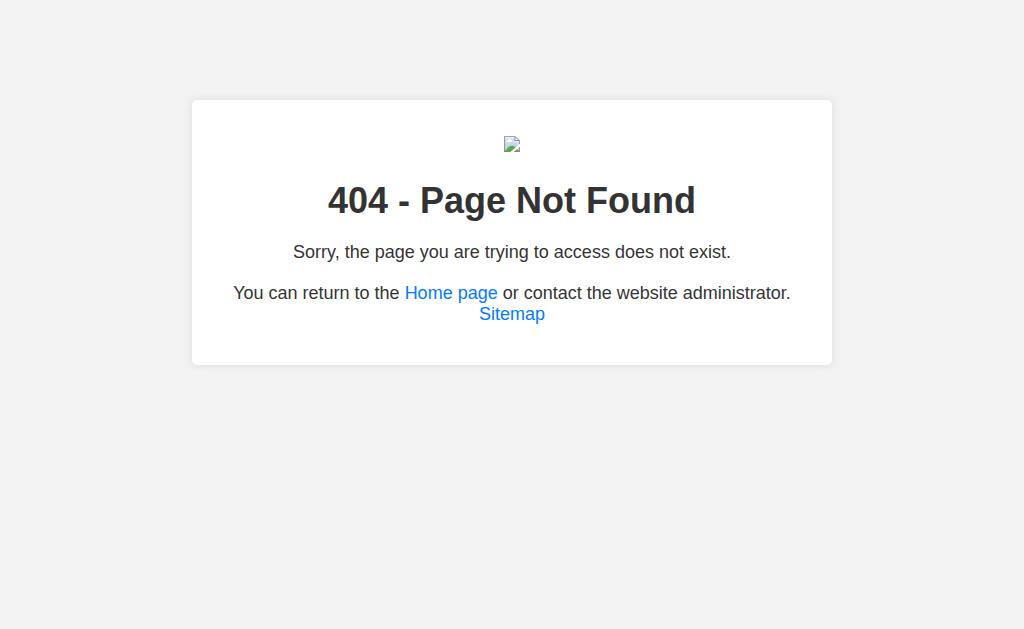The height and width of the screenshot is (629, 1024).
Task: Click the word "Not" in the heading
Action: coord(545,201)
